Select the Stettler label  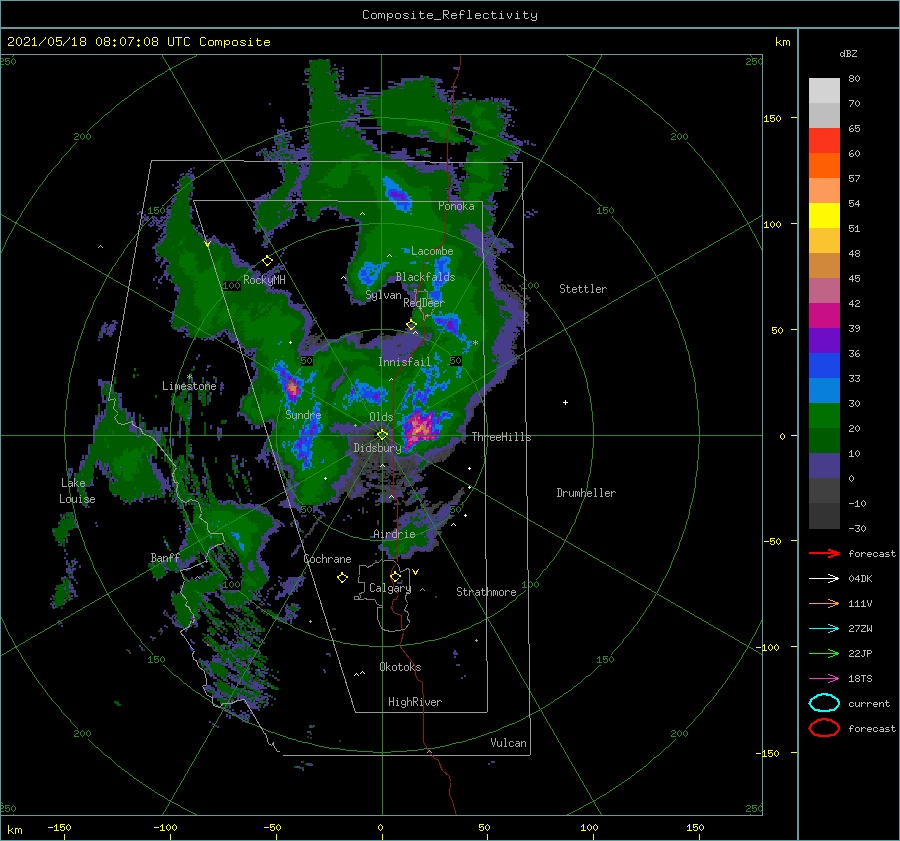click(x=583, y=289)
